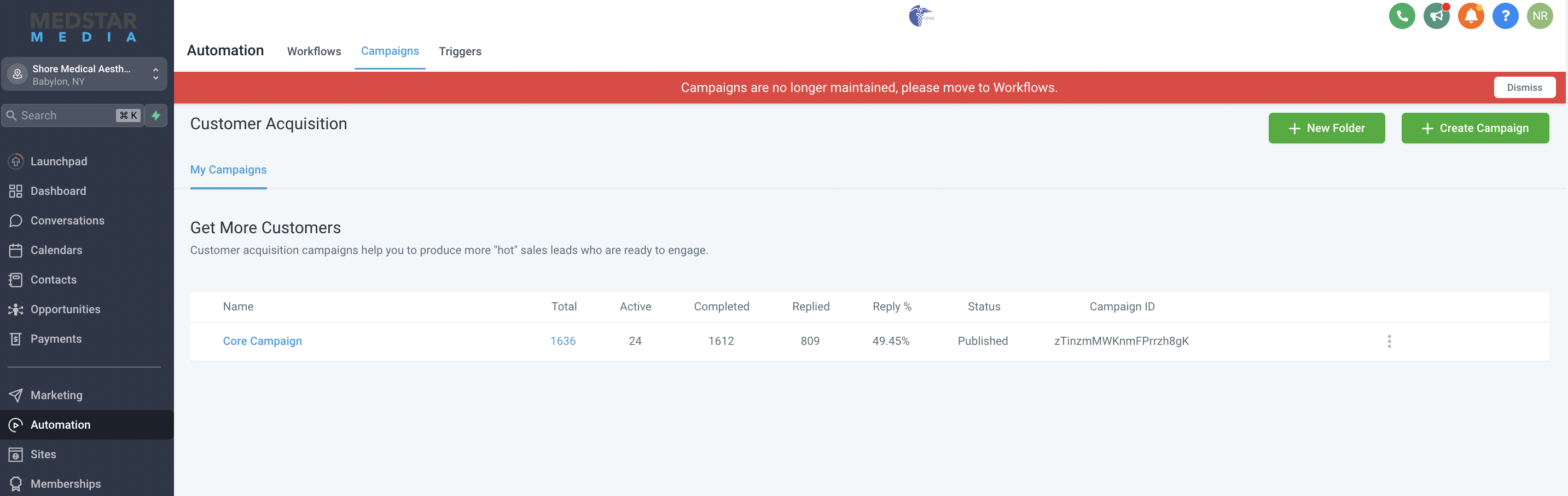The image size is (1568, 496).
Task: Open the orange notifications bell
Action: click(1471, 16)
